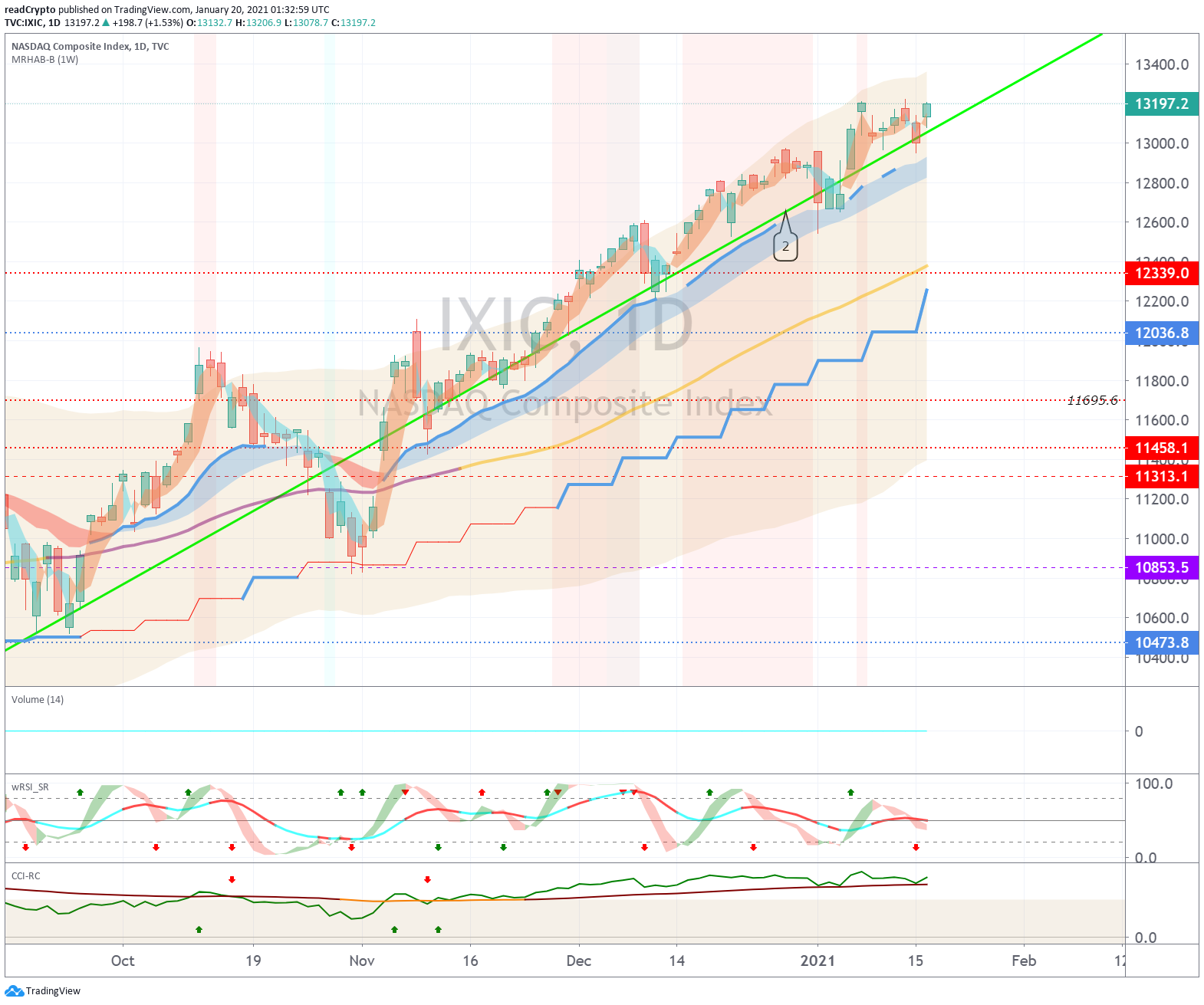The height and width of the screenshot is (1005, 1204).
Task: Click the red price label 11313.1
Action: coord(1162,477)
